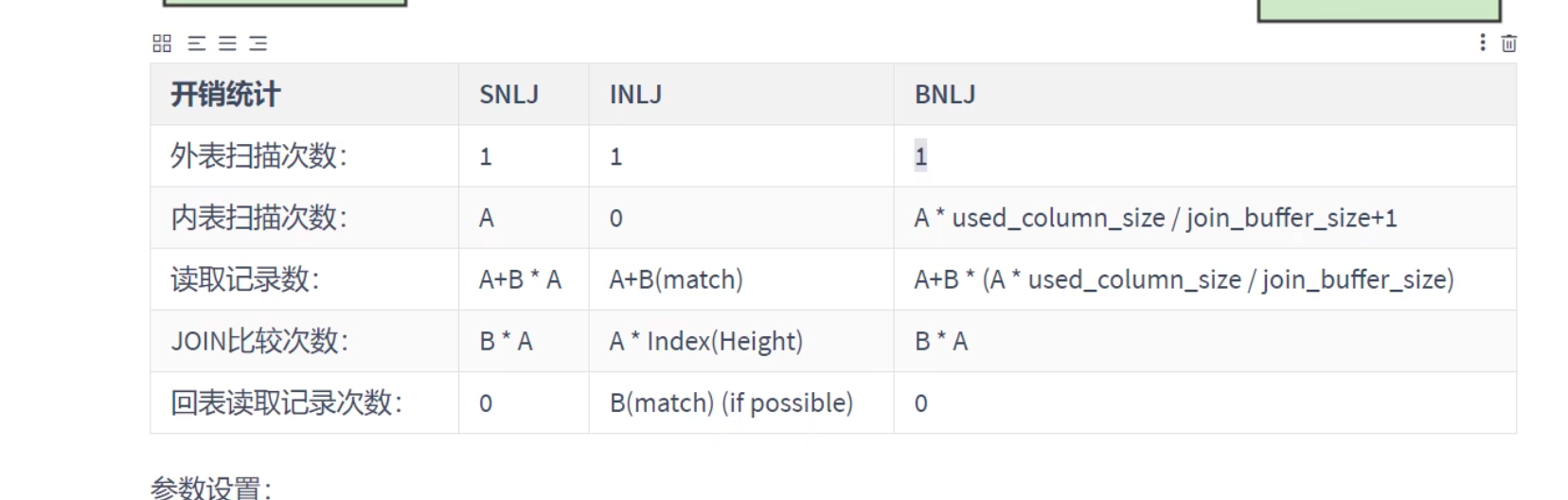Open the table's three-dot more menu

click(1482, 43)
